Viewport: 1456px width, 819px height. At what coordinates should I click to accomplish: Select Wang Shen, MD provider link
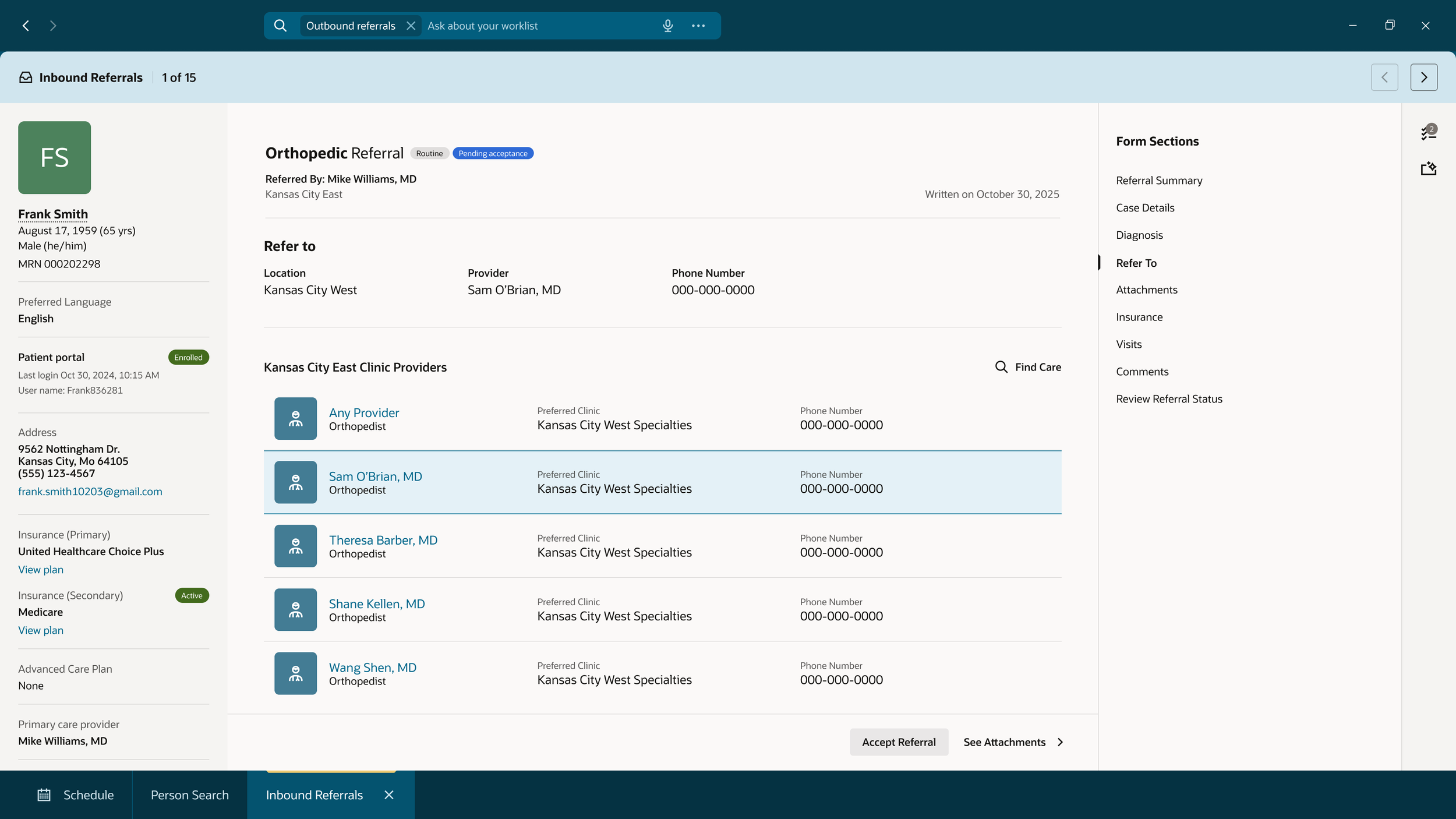pos(373,667)
